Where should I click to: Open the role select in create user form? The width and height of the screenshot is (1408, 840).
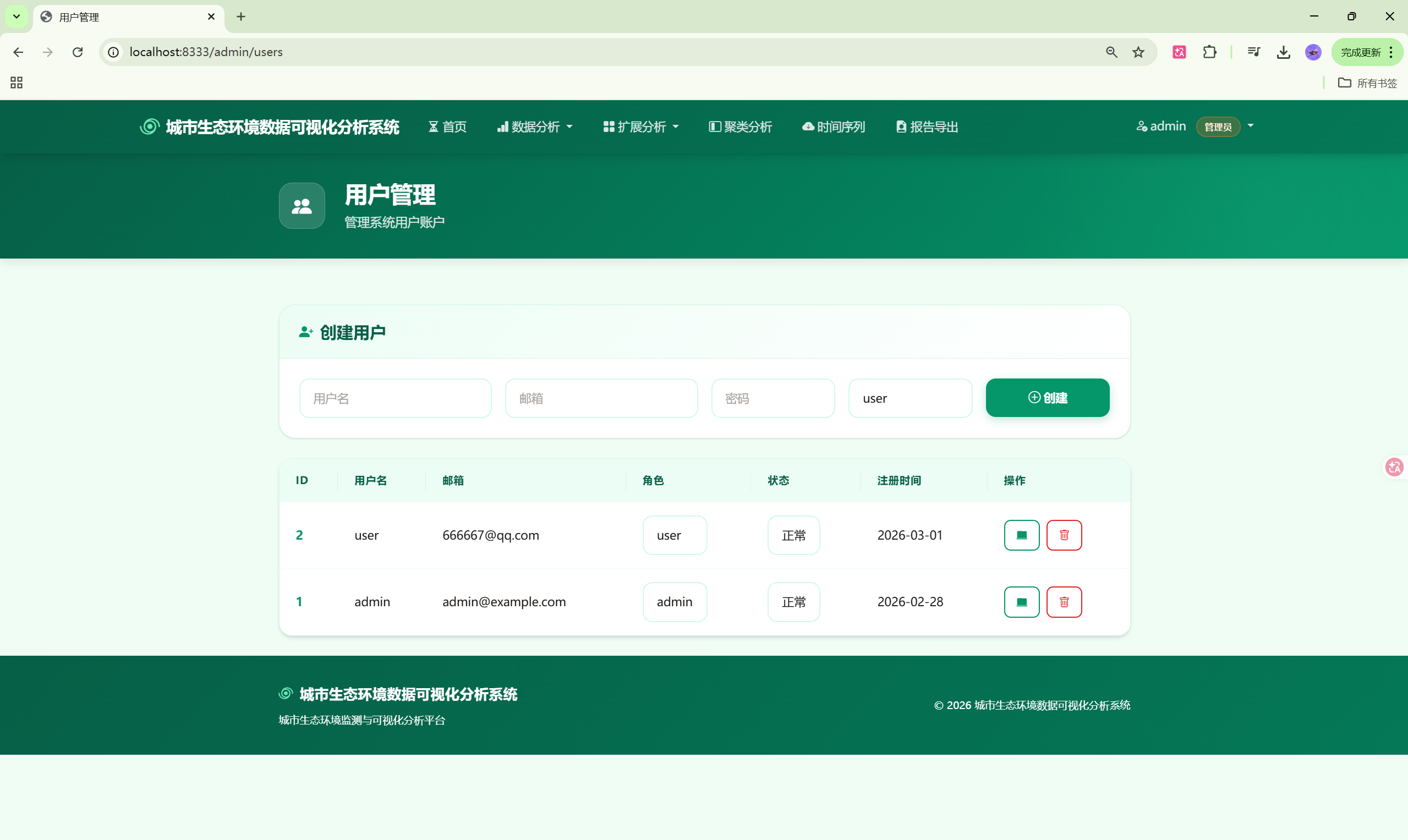pos(910,398)
